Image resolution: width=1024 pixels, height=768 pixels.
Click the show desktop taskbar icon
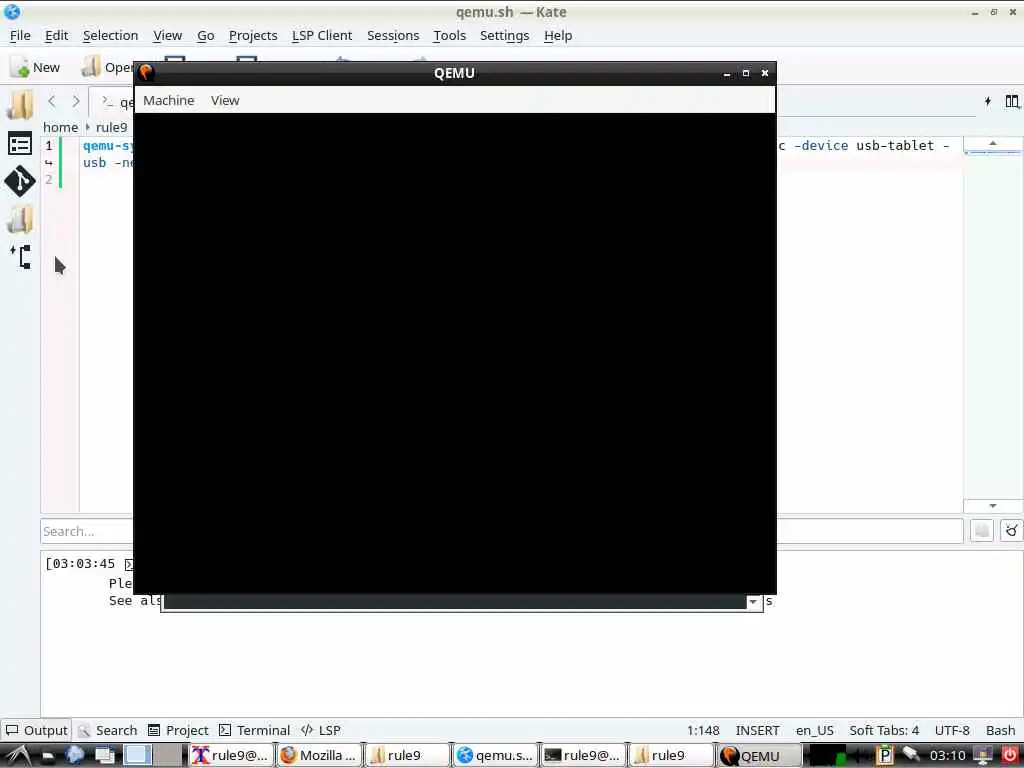click(x=104, y=756)
